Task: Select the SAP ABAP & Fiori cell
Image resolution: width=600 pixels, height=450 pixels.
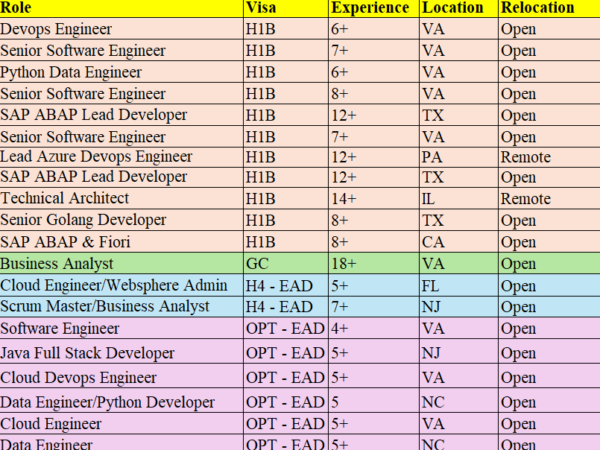Action: coord(64,241)
